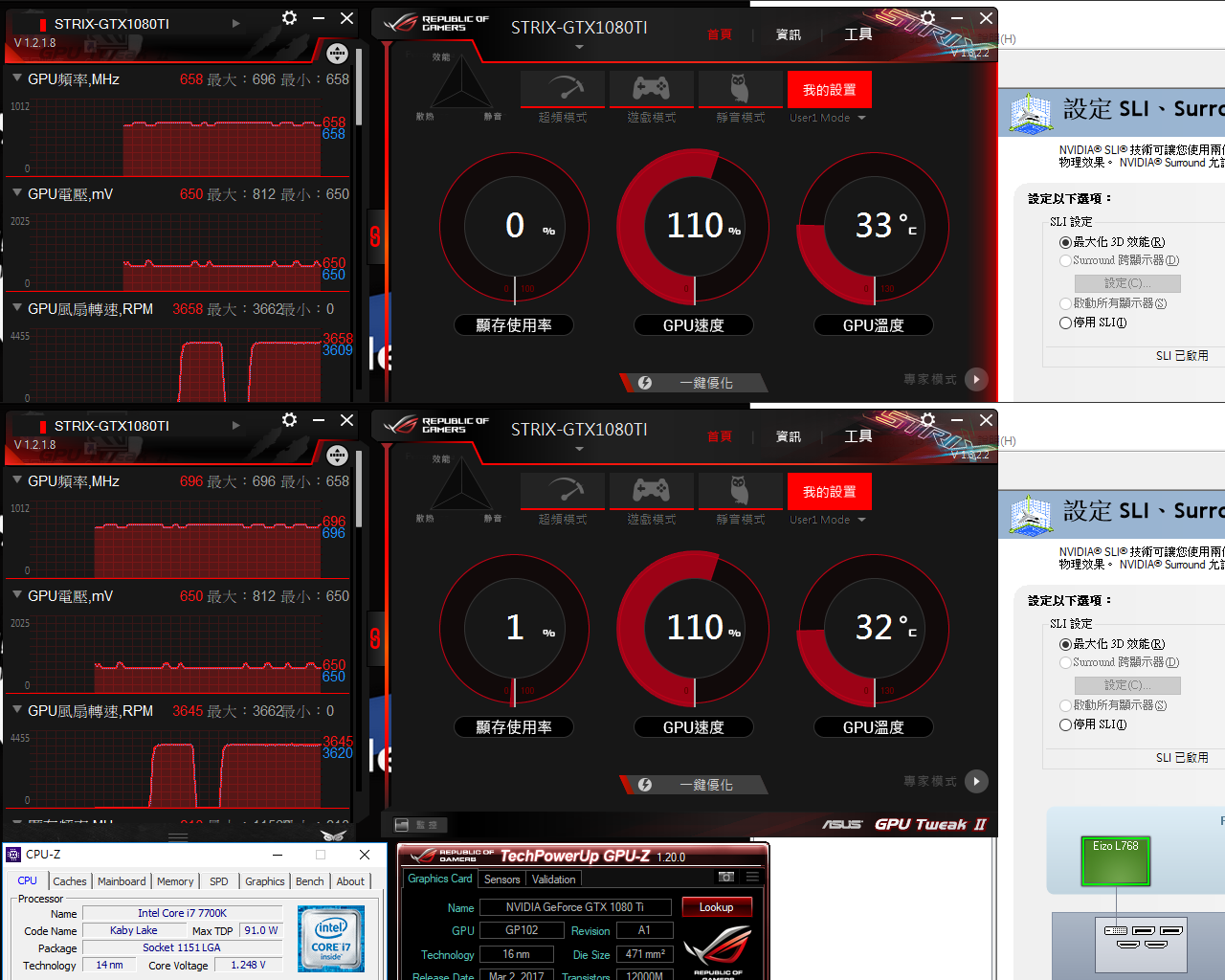The width and height of the screenshot is (1225, 980).
Task: Collapse GPU電壓 graph in upper monitor window
Action: (x=17, y=193)
